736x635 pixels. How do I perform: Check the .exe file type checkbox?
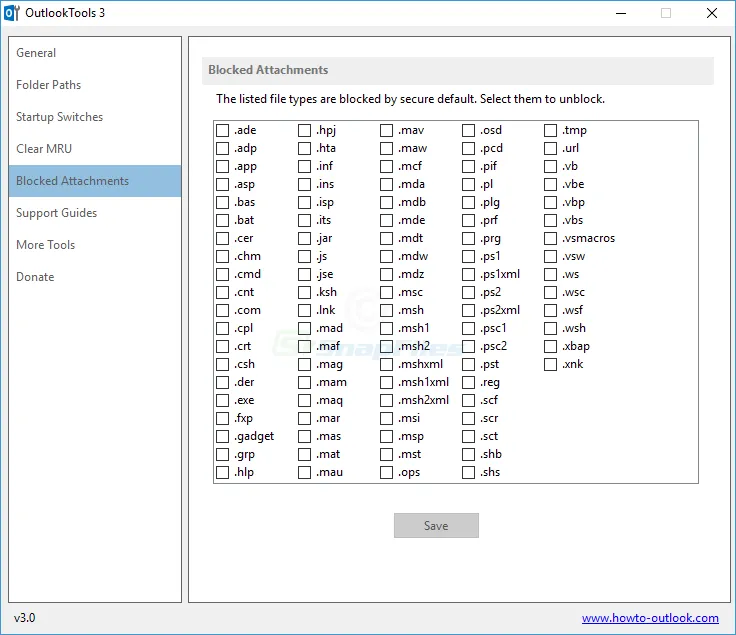point(222,400)
